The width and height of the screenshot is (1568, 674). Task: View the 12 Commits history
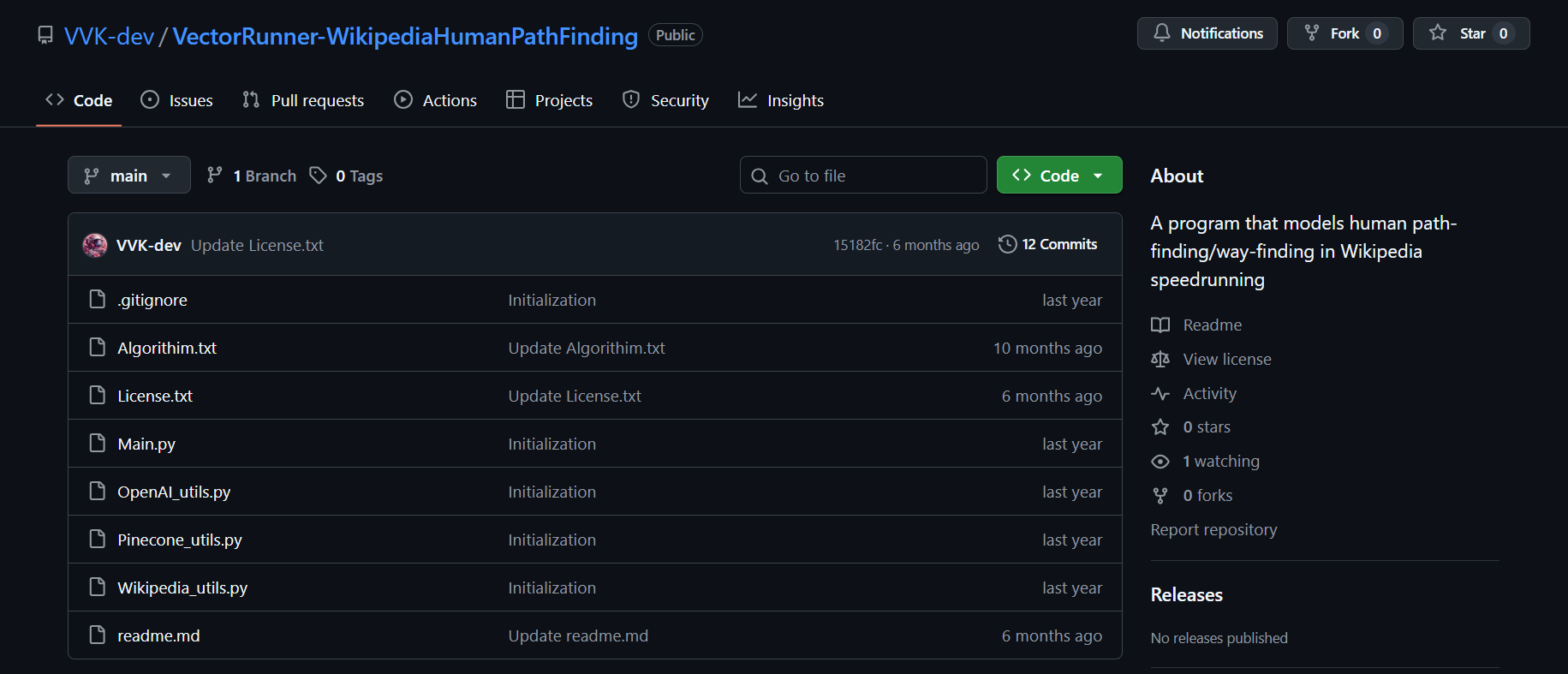pyautogui.click(x=1048, y=244)
